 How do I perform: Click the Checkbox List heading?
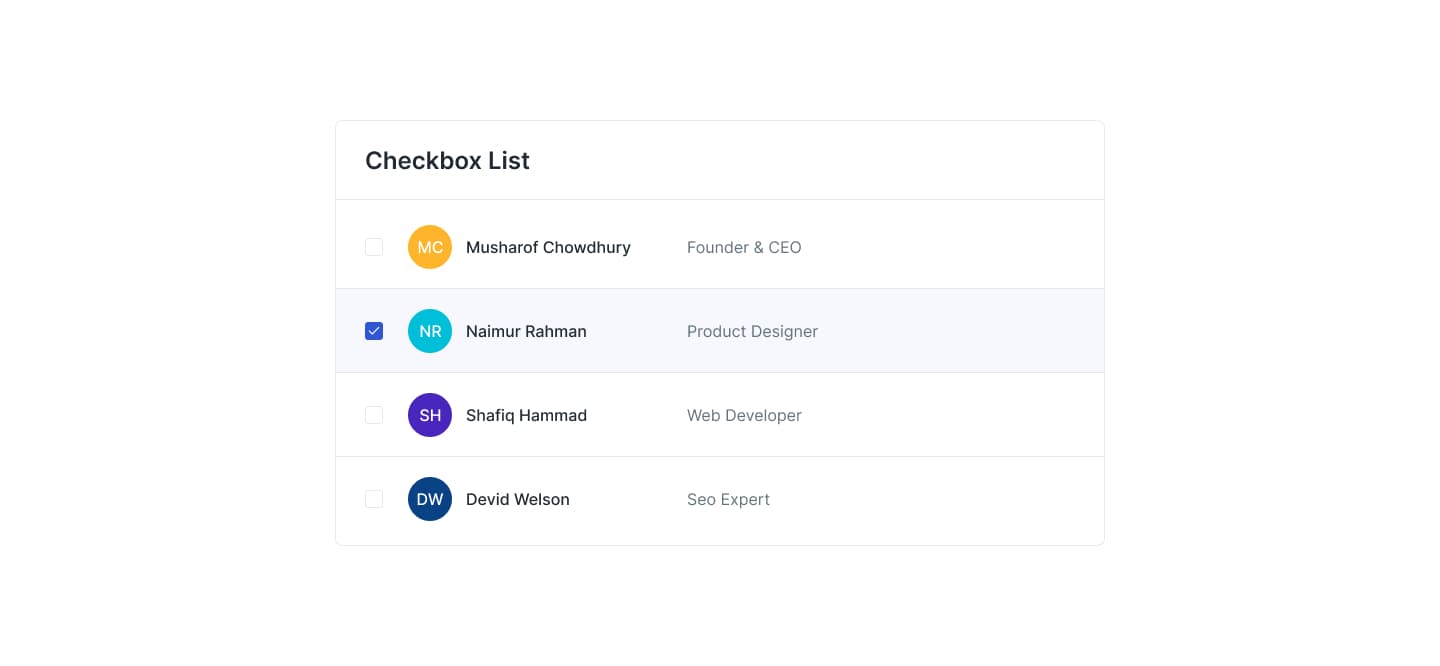447,161
